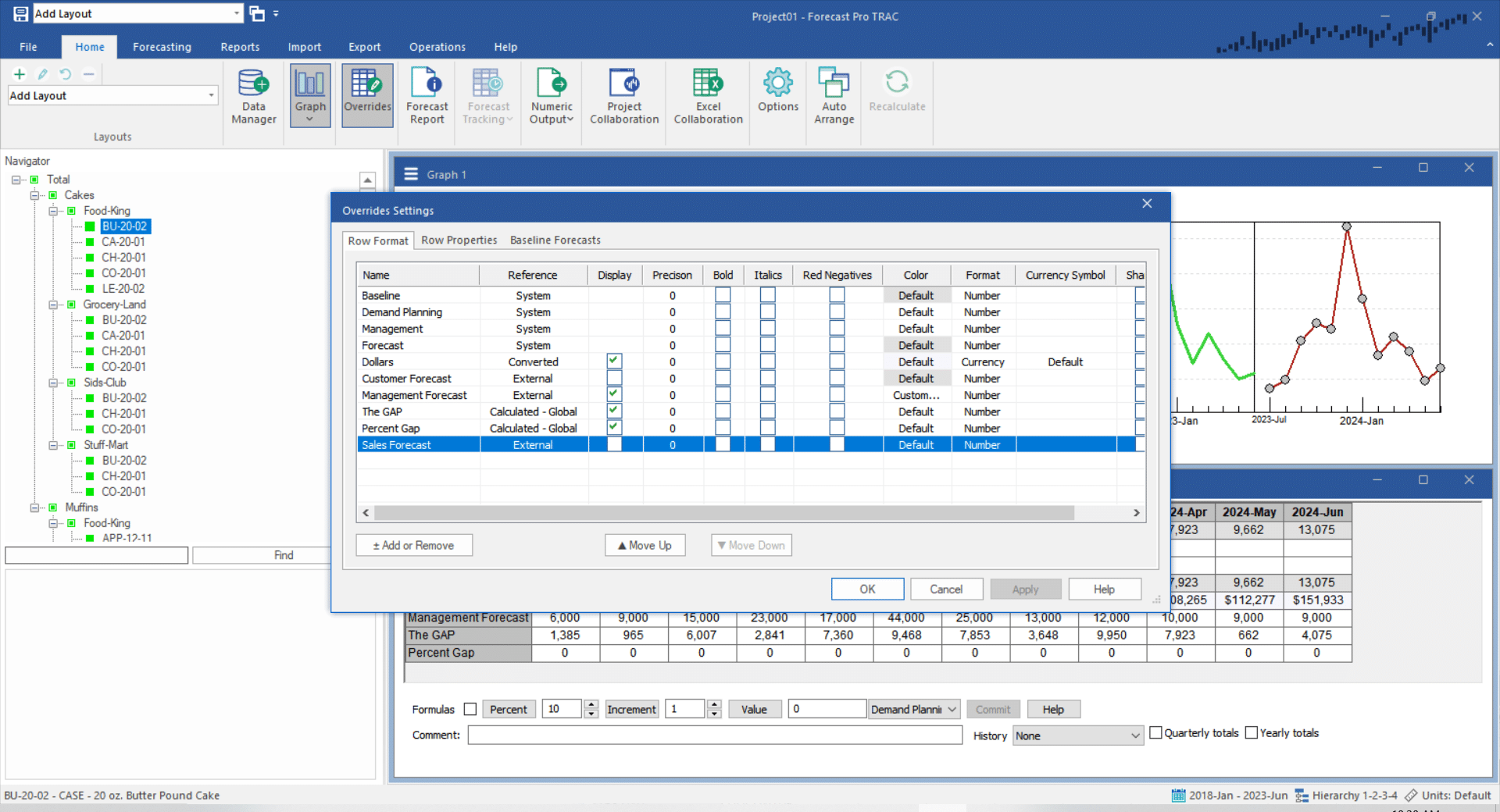Check the Quarterly totals option
The height and width of the screenshot is (812, 1500).
pos(1156,732)
